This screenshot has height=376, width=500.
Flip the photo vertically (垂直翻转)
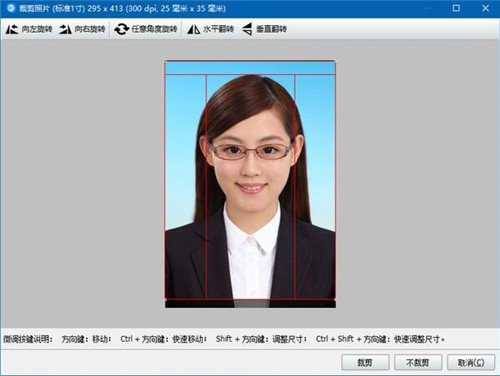[265, 29]
